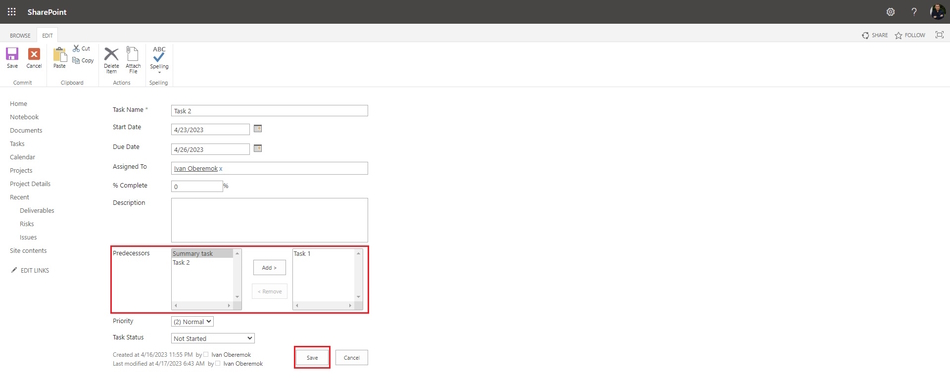Click the Task Name input field
This screenshot has width=950, height=381.
(x=270, y=111)
